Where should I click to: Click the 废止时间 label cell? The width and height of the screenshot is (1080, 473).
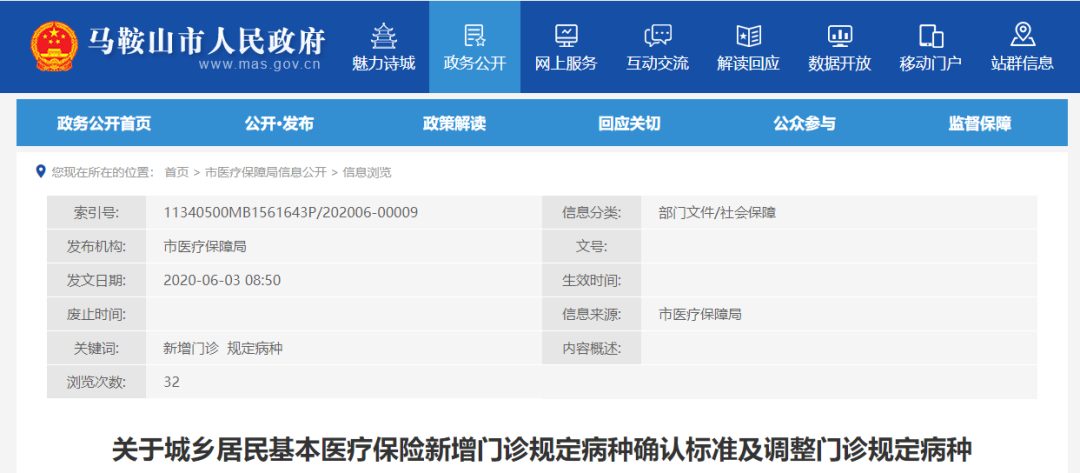click(96, 315)
